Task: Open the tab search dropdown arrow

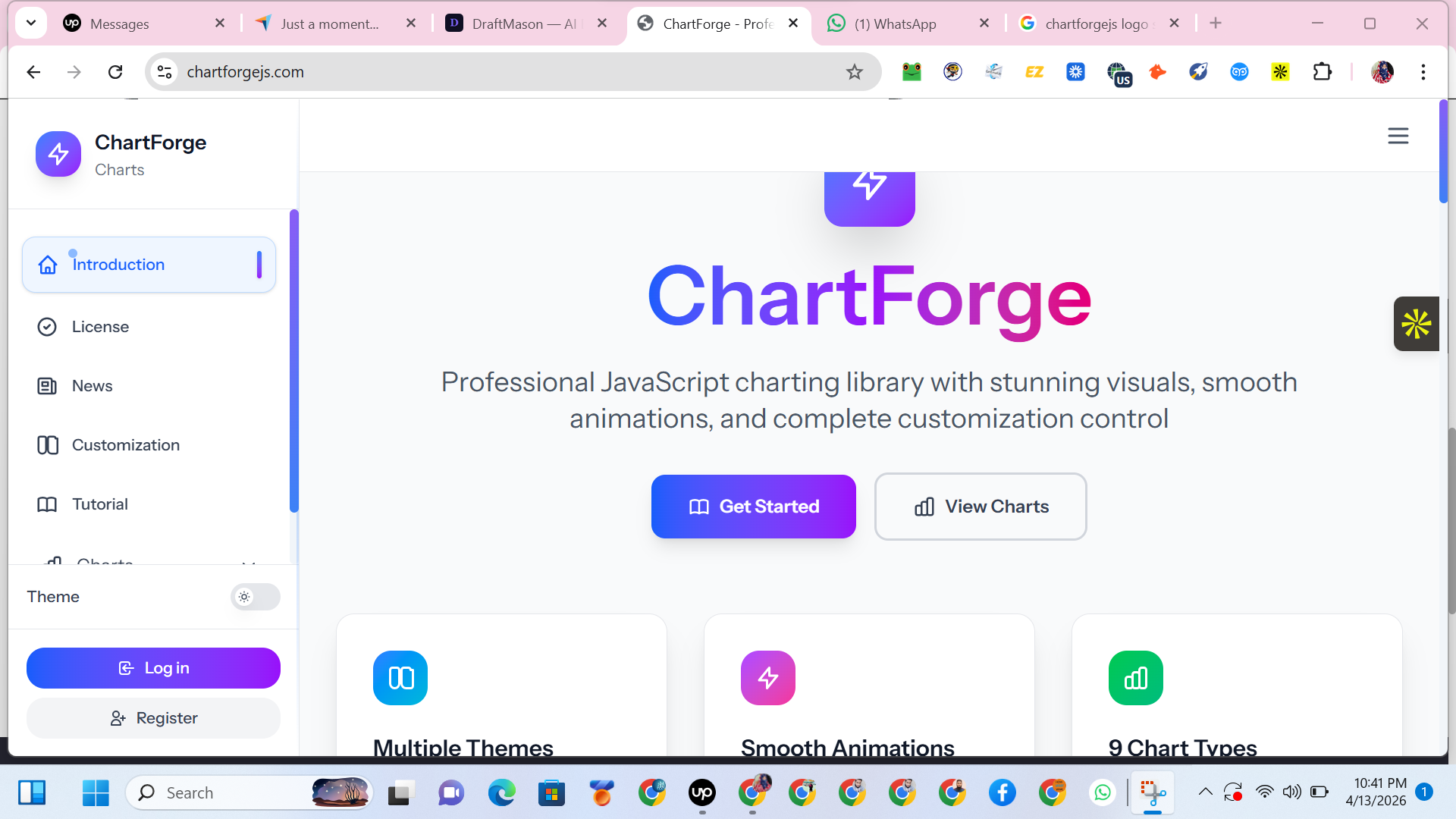Action: coord(31,23)
